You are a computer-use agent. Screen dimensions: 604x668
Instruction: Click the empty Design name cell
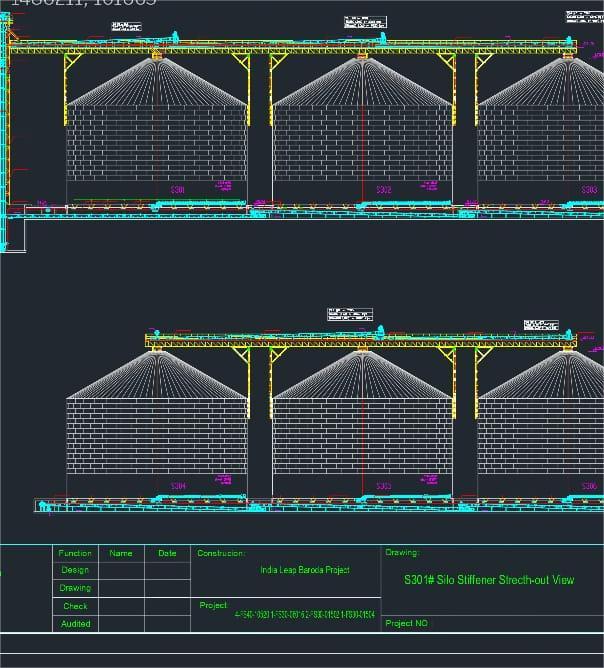point(121,570)
